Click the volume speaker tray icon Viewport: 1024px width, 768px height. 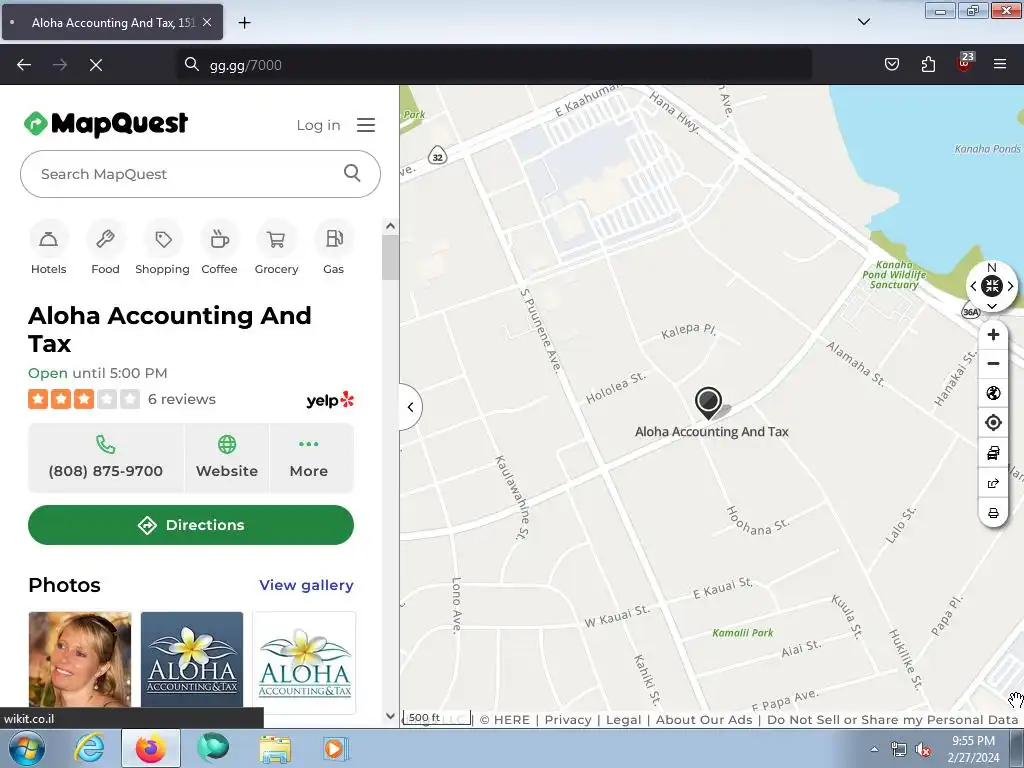922,750
